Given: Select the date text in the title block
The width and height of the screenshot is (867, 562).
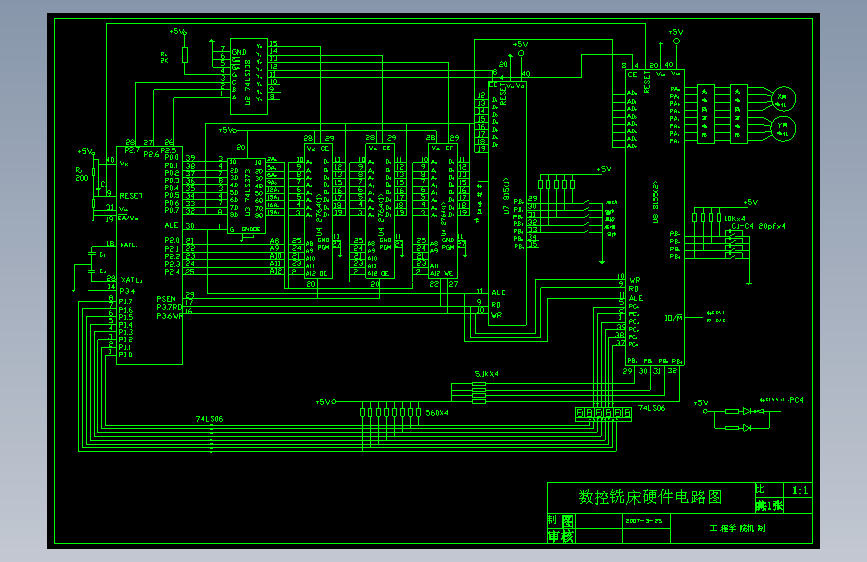Looking at the screenshot, I should [x=644, y=521].
